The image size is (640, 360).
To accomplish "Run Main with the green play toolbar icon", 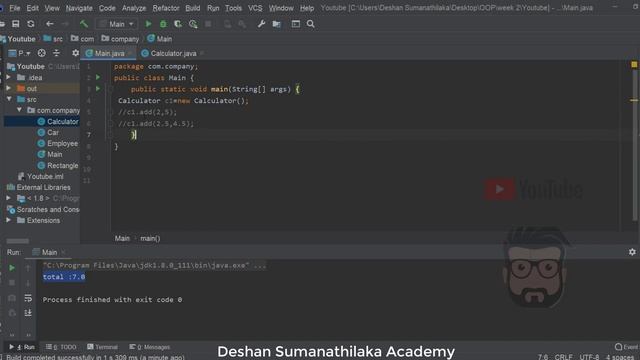I will [x=148, y=24].
